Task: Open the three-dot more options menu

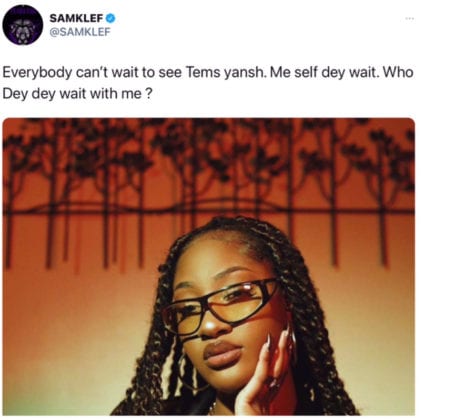Action: click(x=409, y=19)
